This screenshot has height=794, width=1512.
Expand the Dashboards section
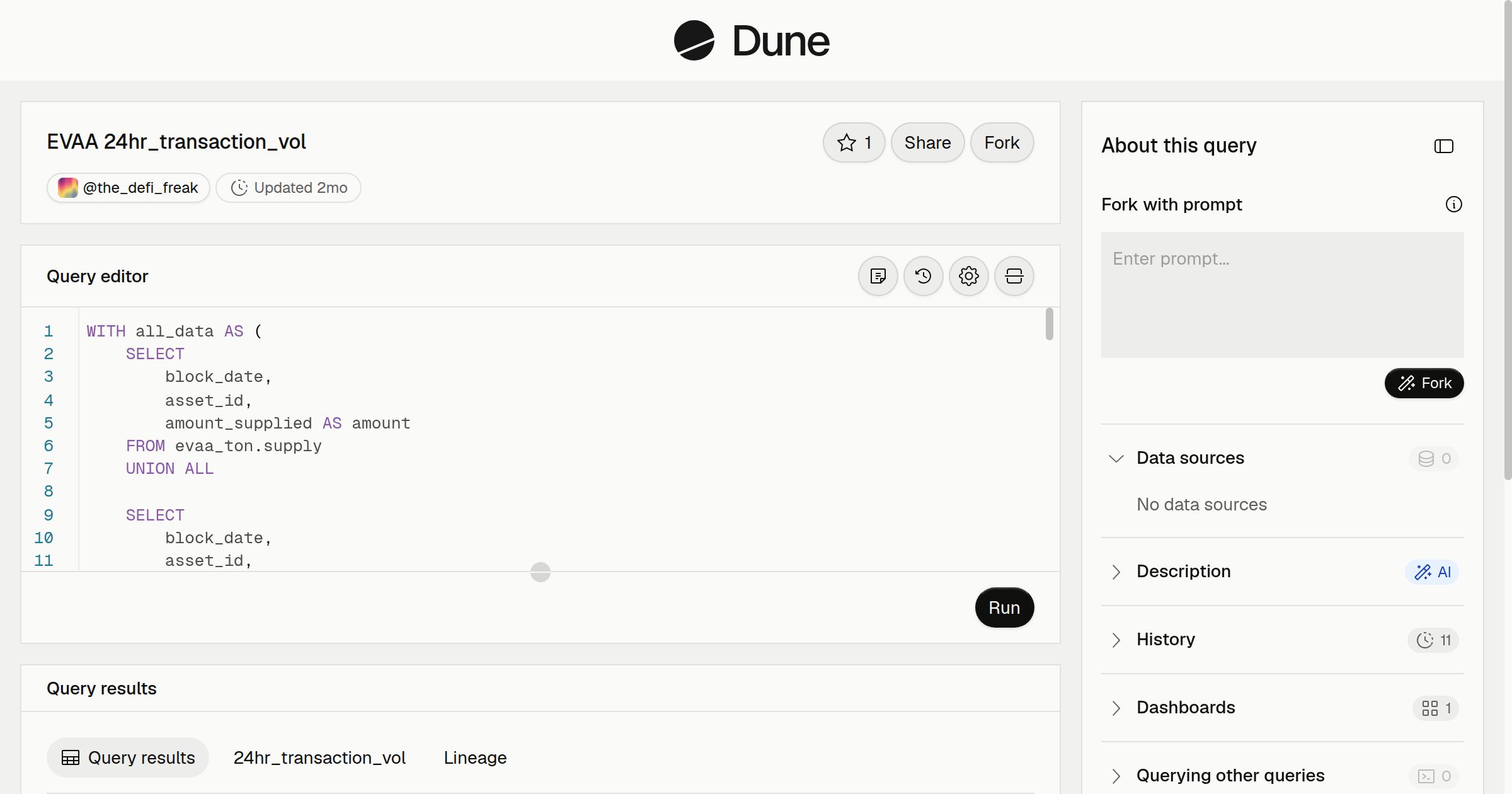pos(1116,708)
